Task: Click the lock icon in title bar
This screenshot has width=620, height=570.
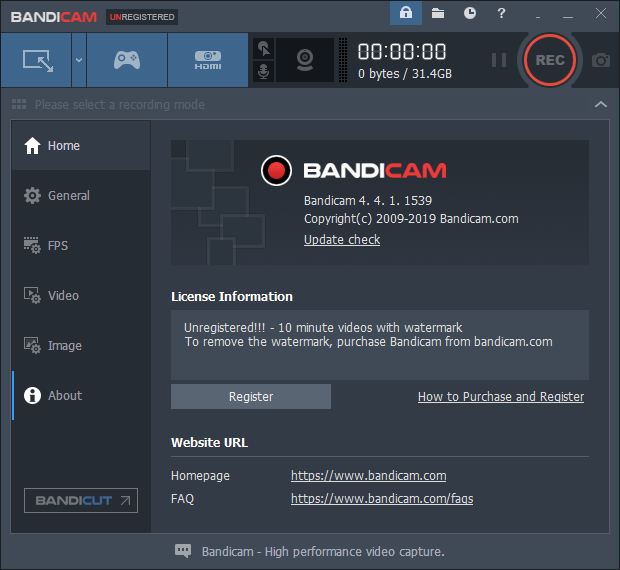Action: tap(406, 13)
